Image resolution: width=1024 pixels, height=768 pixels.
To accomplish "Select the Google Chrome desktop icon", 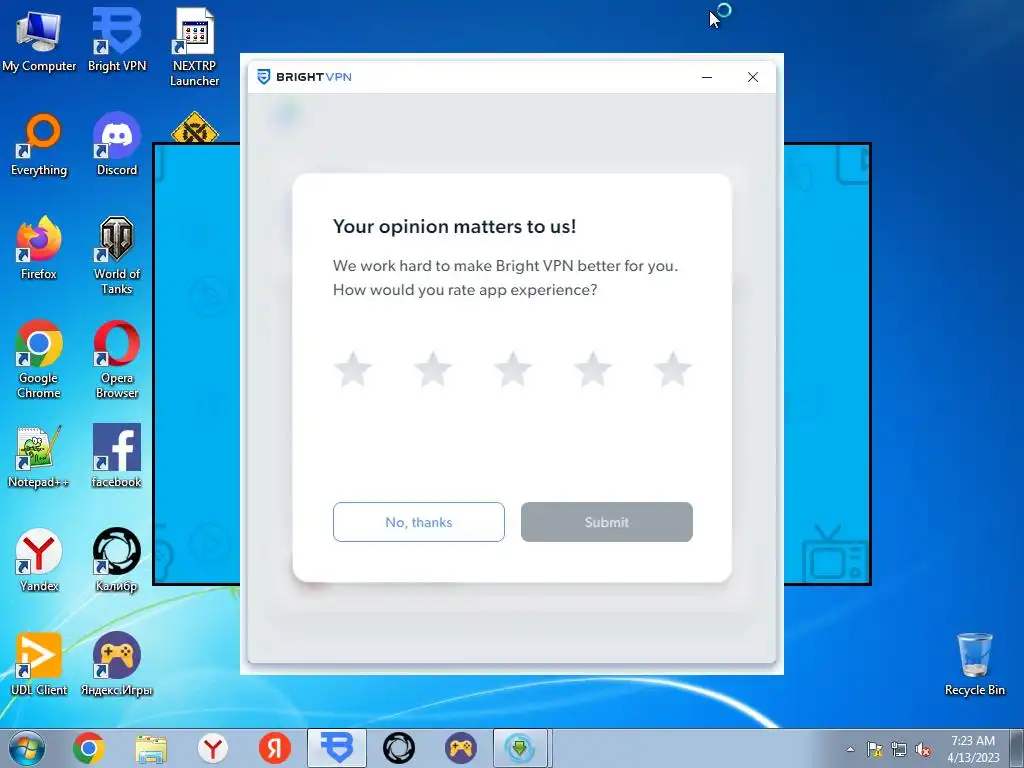I will point(39,360).
